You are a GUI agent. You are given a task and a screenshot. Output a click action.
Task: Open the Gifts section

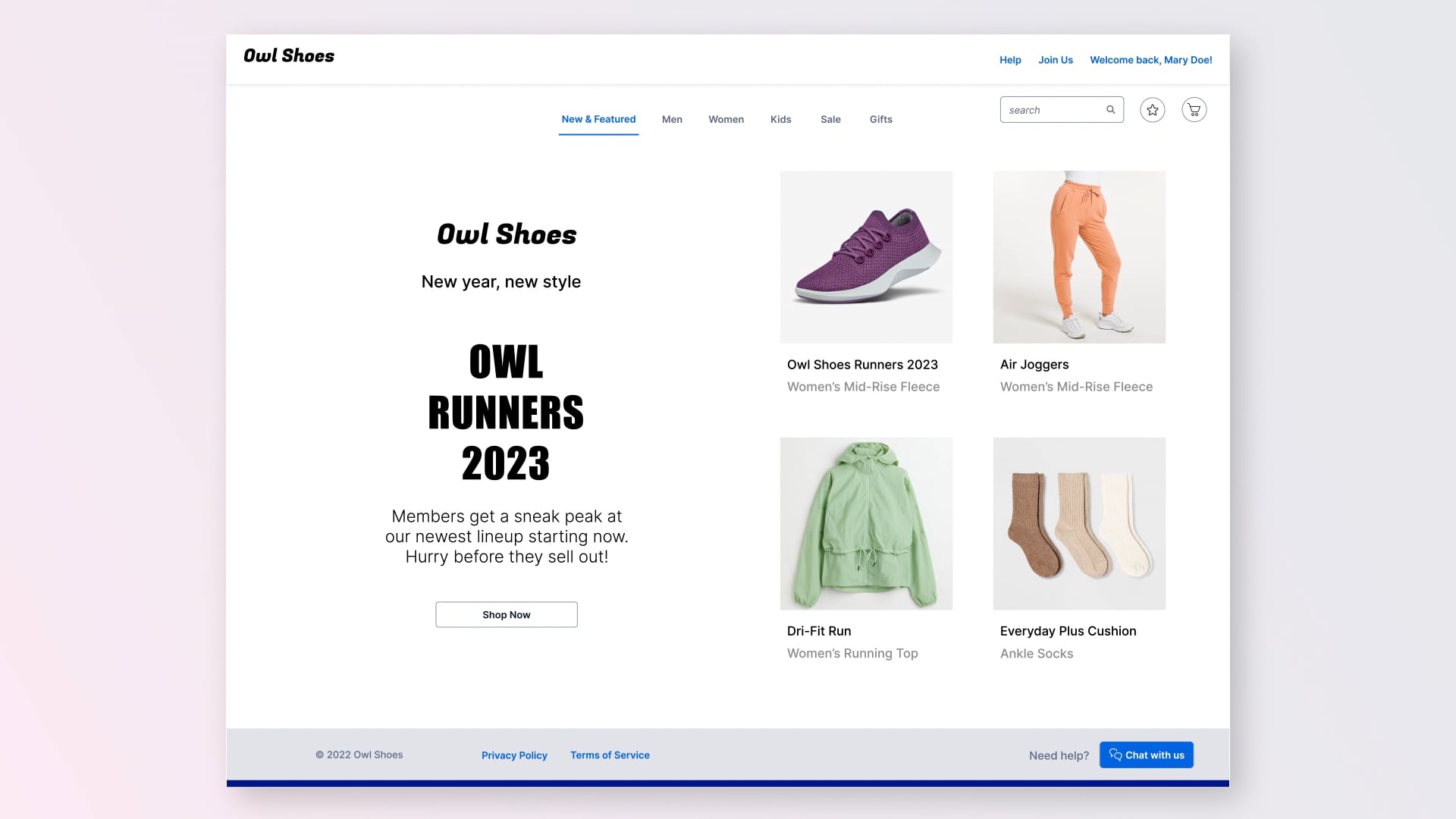click(x=880, y=119)
